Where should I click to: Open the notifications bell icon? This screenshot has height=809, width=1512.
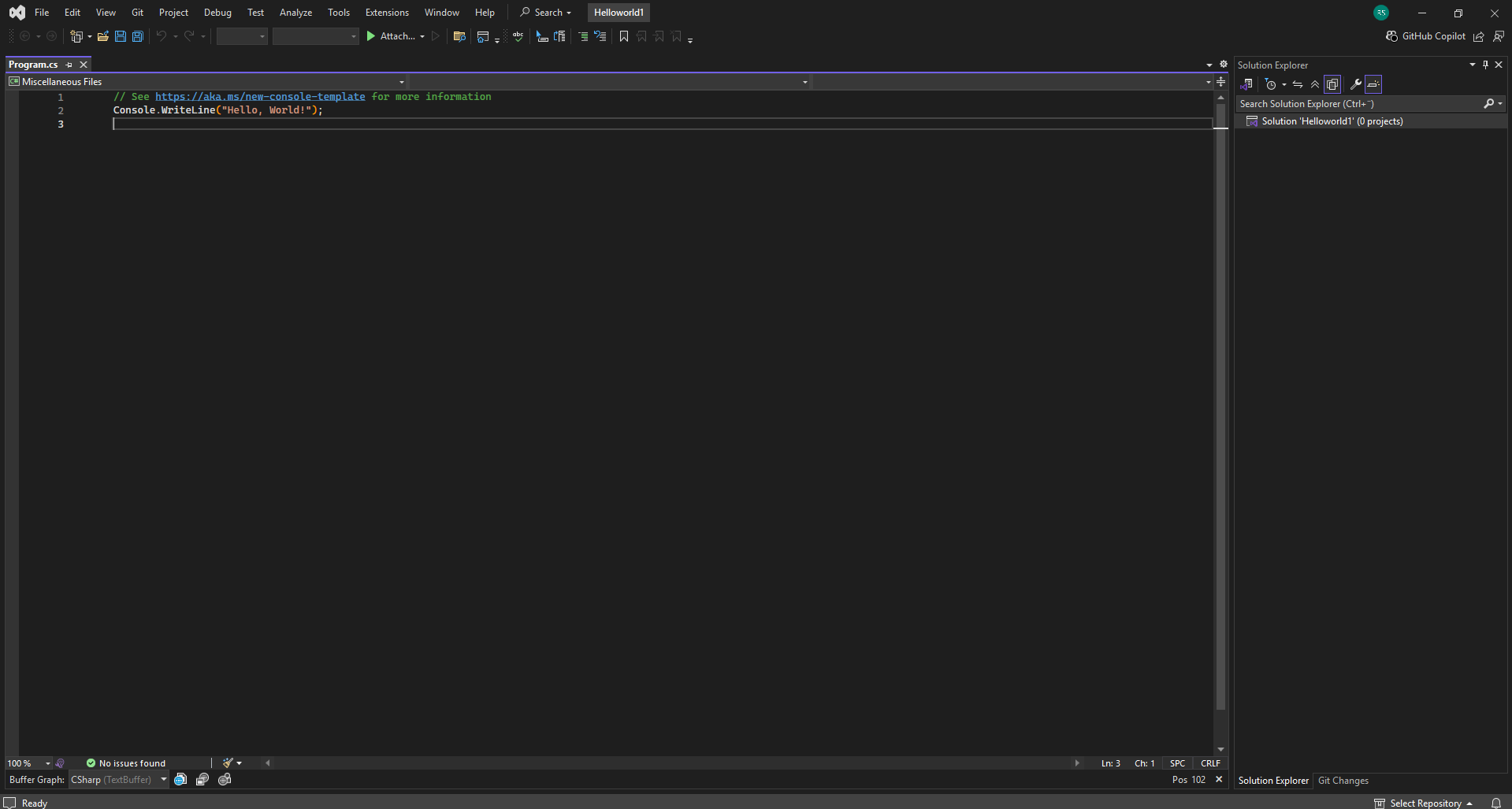coord(1496,803)
